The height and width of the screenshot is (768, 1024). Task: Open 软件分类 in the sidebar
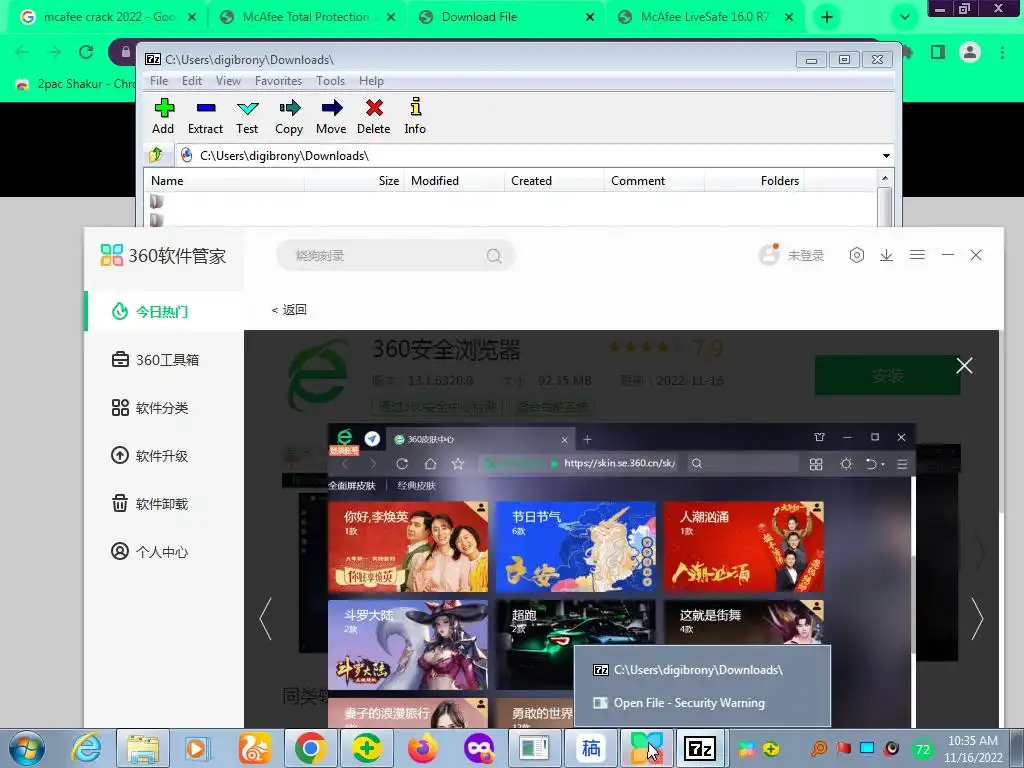(x=165, y=408)
